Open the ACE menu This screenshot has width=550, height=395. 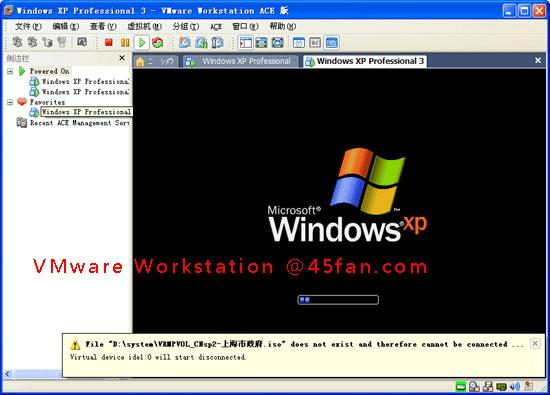(216, 27)
